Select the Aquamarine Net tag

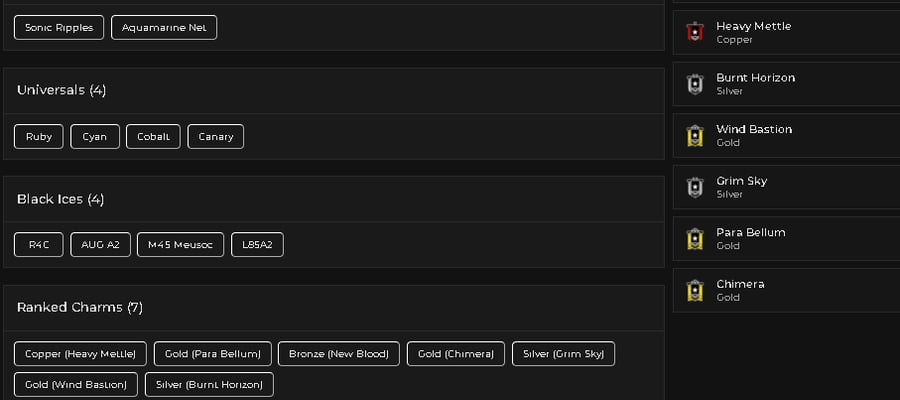coord(164,28)
